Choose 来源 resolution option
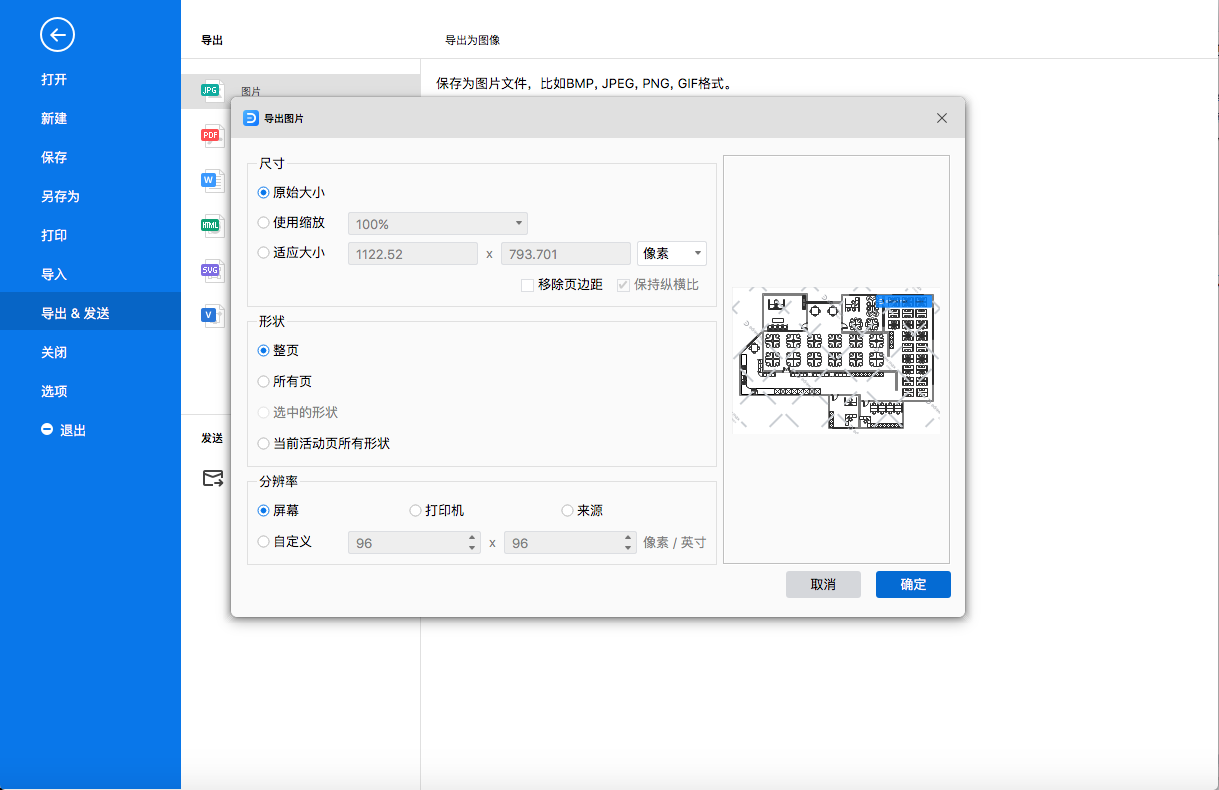Image resolution: width=1219 pixels, height=790 pixels. tap(568, 510)
